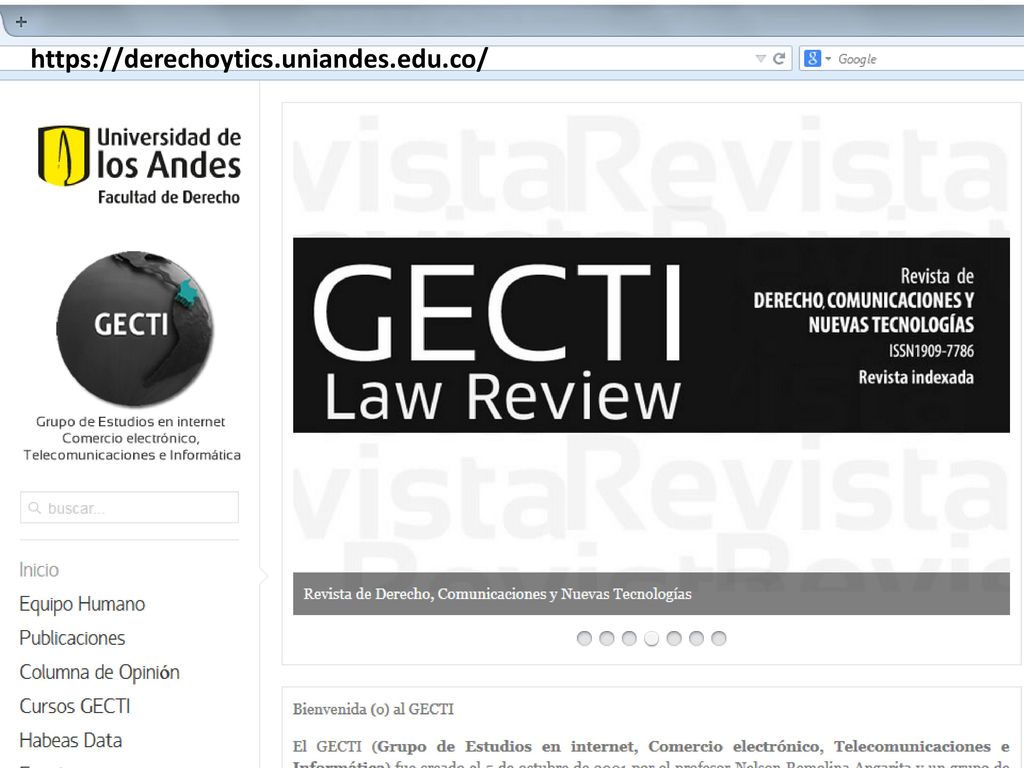This screenshot has height=768, width=1024.
Task: Select the fourth highlighted slideshow dot
Action: (x=651, y=638)
